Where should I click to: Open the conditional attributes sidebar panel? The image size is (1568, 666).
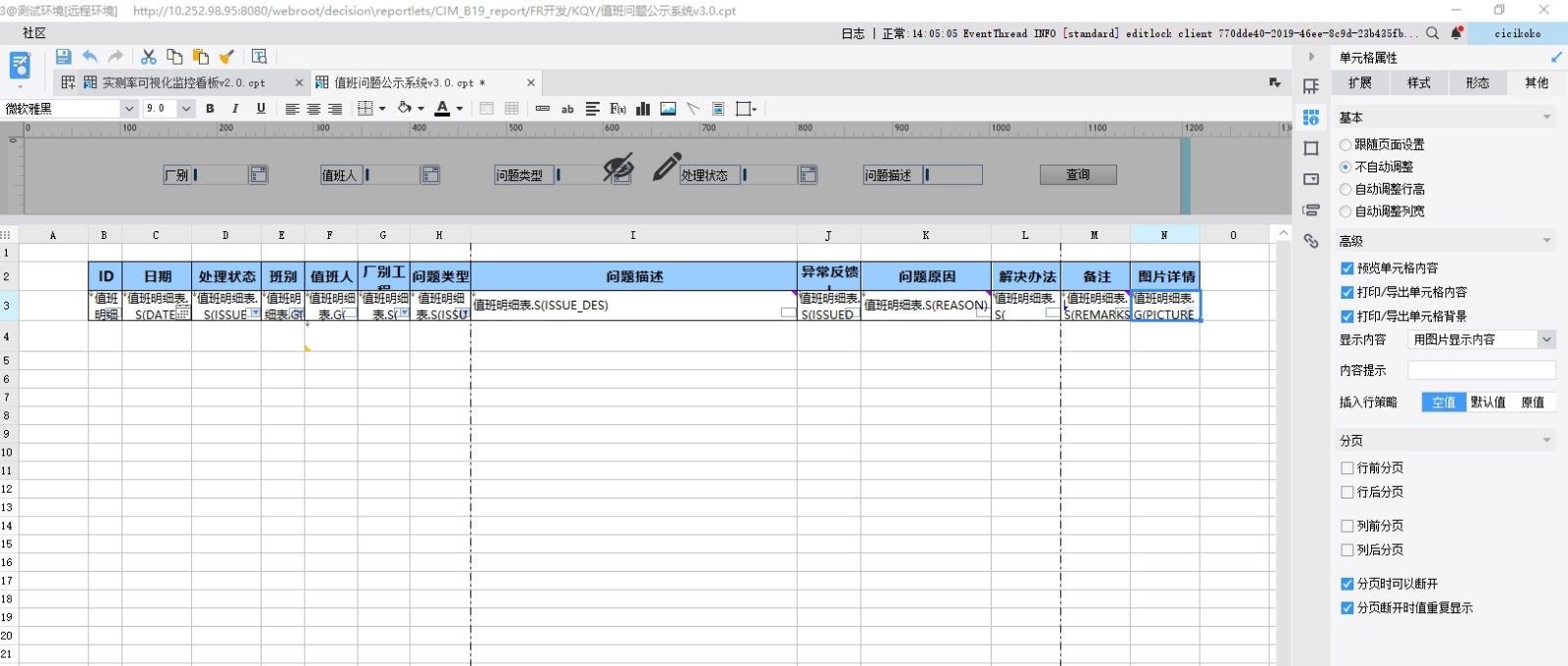point(1311,210)
